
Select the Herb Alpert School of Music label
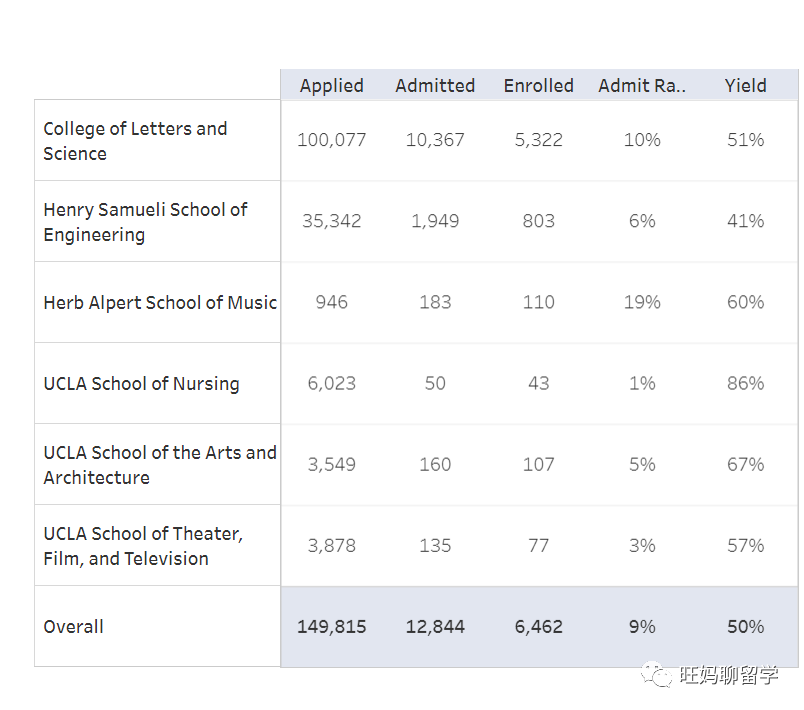tap(160, 302)
